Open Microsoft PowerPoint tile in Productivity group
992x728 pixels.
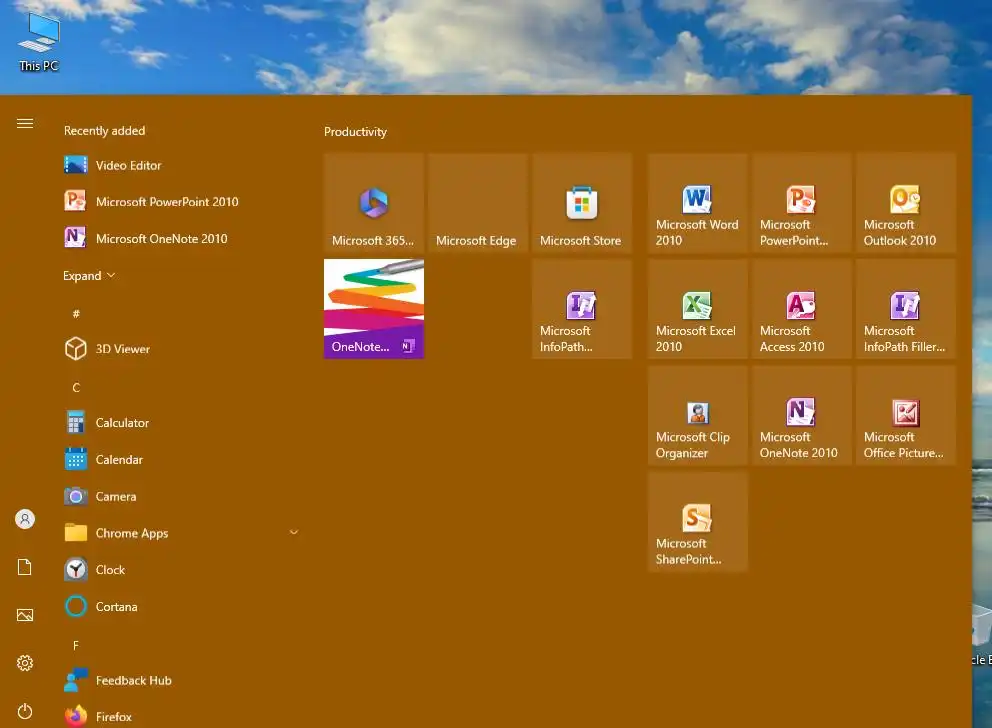coord(802,203)
